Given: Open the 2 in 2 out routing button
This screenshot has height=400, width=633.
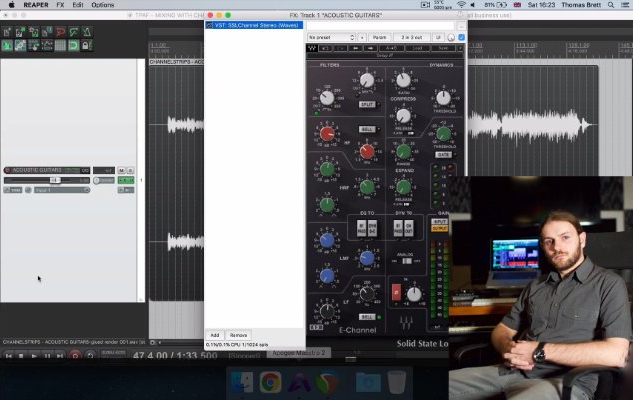Looking at the screenshot, I should pyautogui.click(x=412, y=37).
